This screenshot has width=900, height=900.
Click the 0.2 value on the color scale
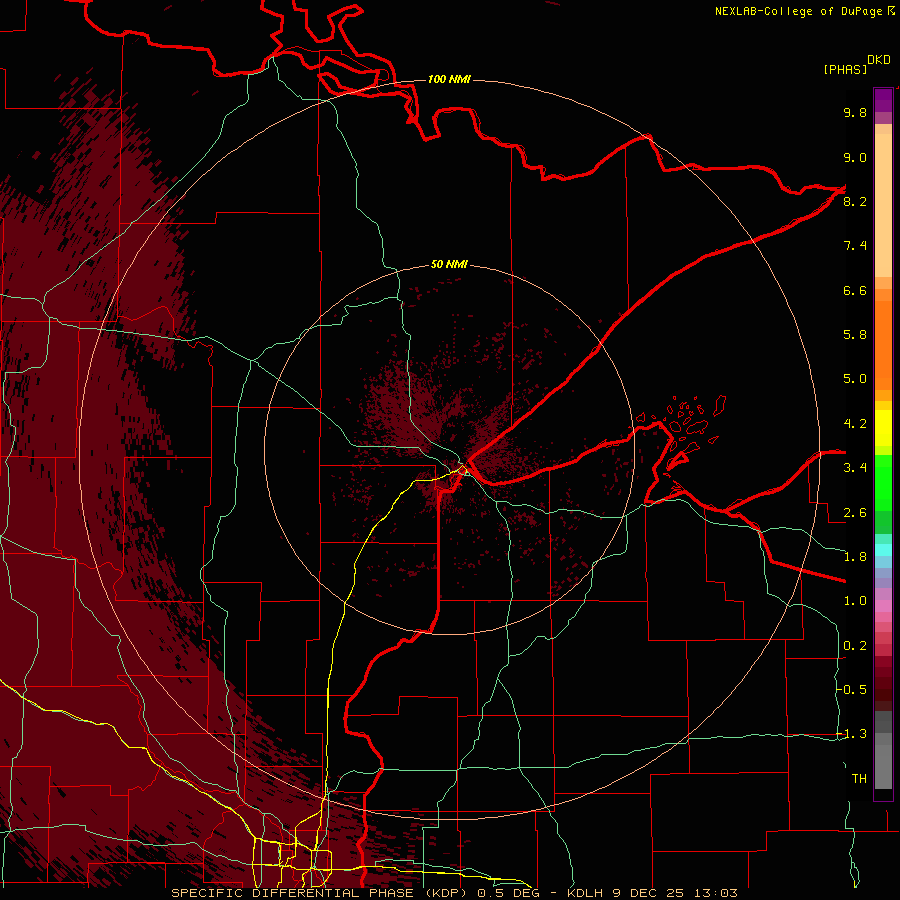pos(855,645)
